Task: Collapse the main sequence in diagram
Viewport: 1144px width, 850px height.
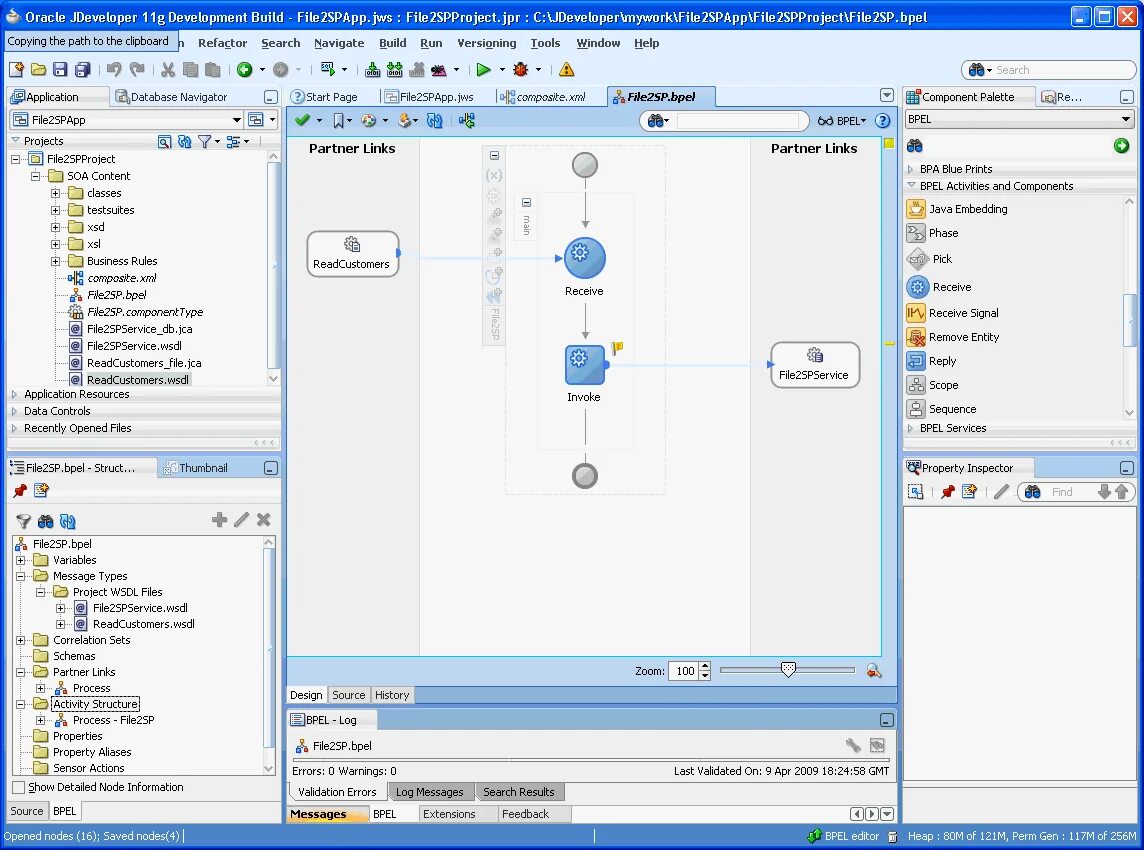Action: pos(526,202)
